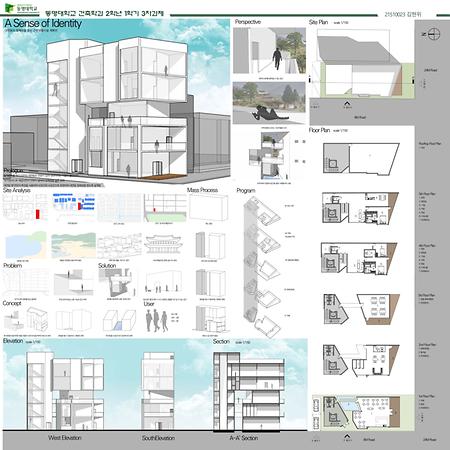
Task: Click the north compass symbol
Action: 434,34
